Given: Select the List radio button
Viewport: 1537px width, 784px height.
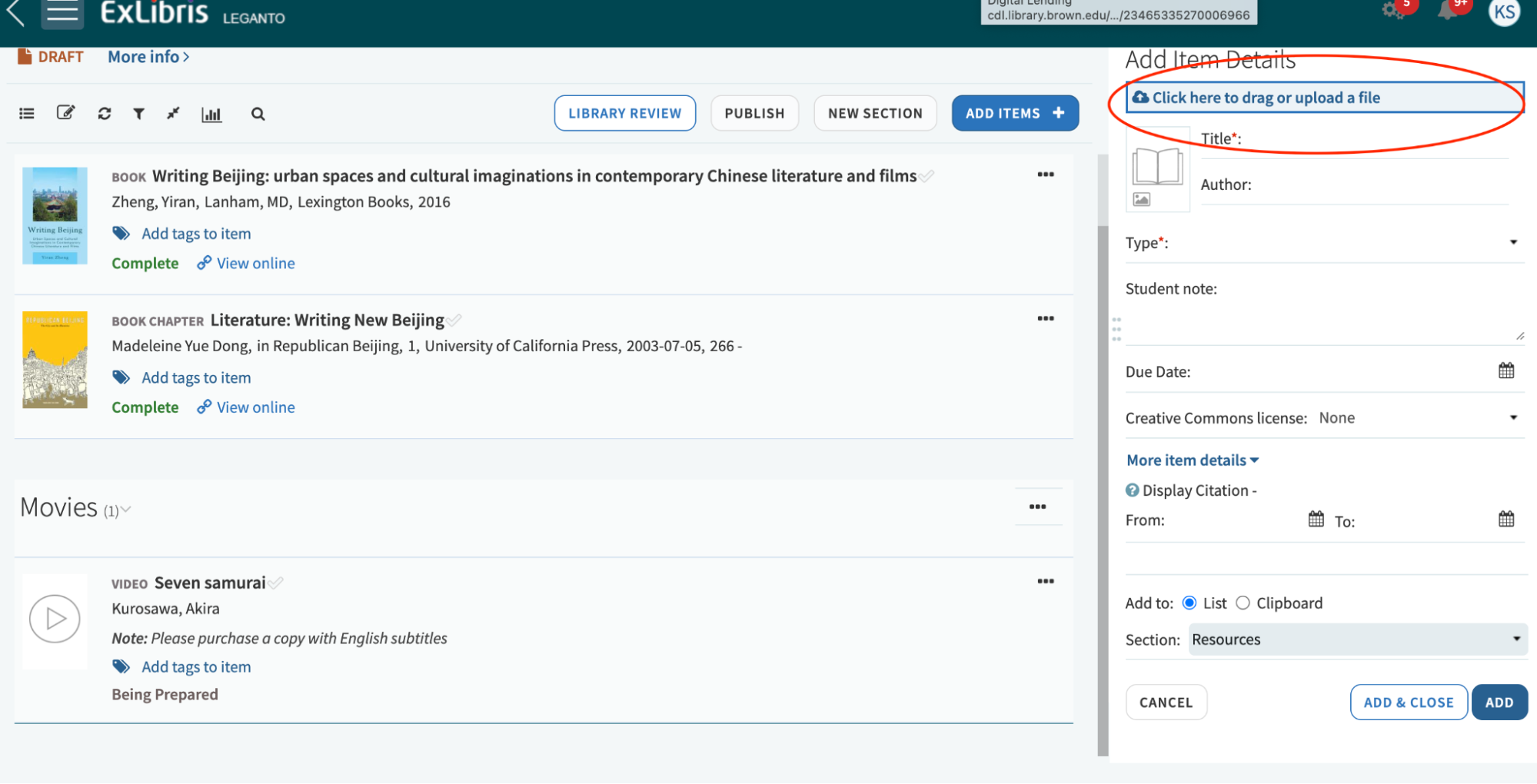Looking at the screenshot, I should pos(1190,603).
